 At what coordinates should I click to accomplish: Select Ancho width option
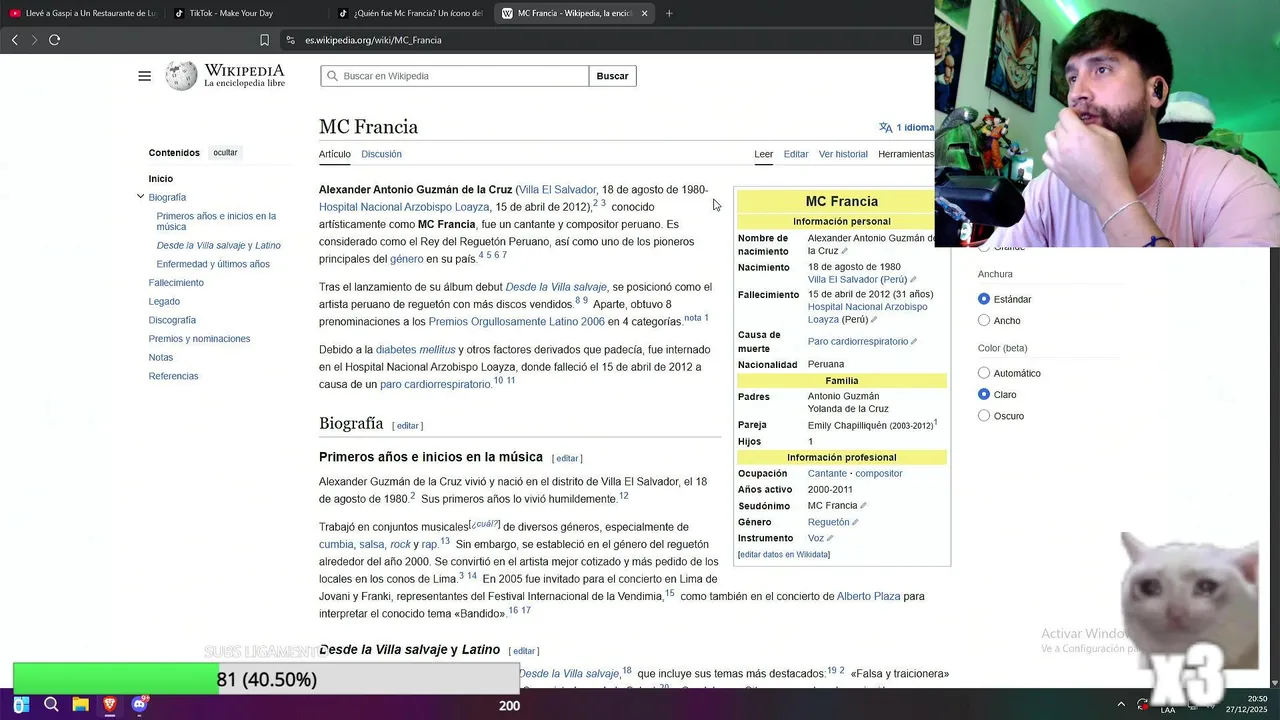(984, 321)
